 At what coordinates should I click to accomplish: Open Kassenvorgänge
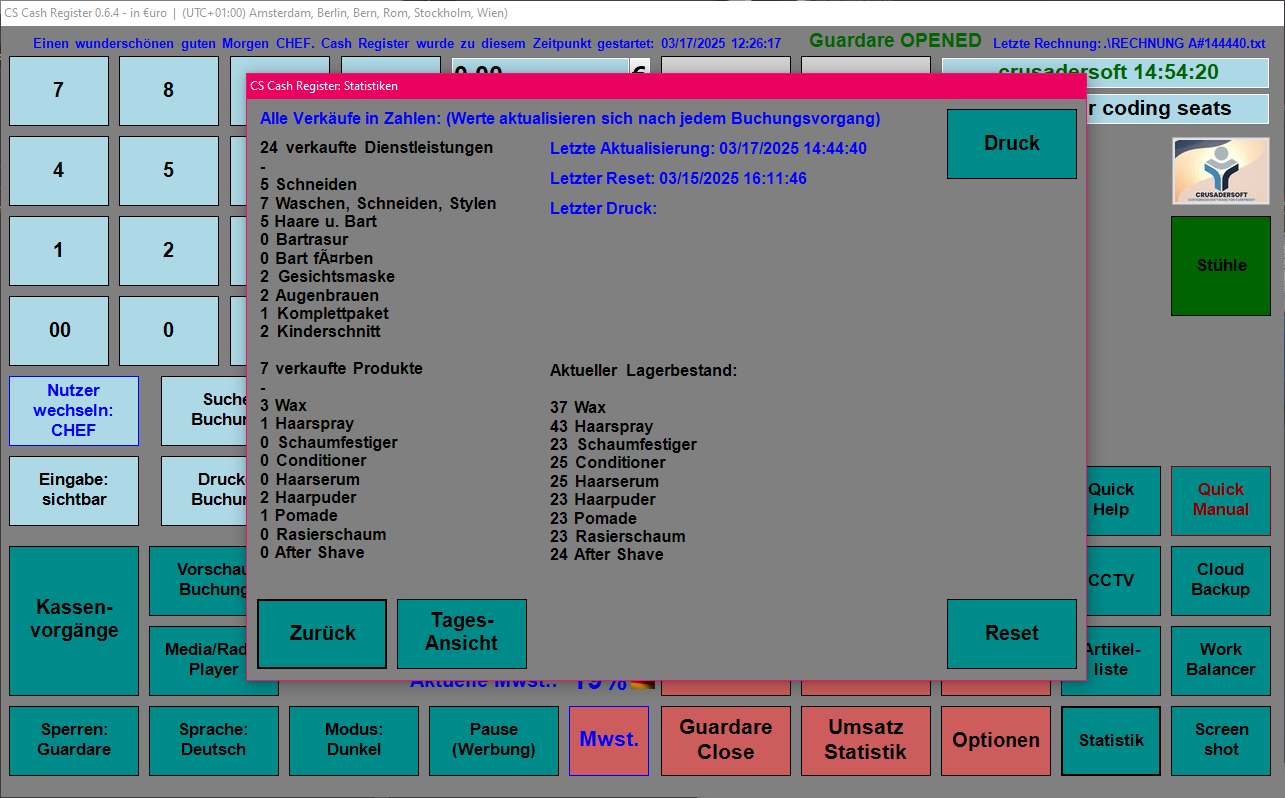(x=74, y=621)
